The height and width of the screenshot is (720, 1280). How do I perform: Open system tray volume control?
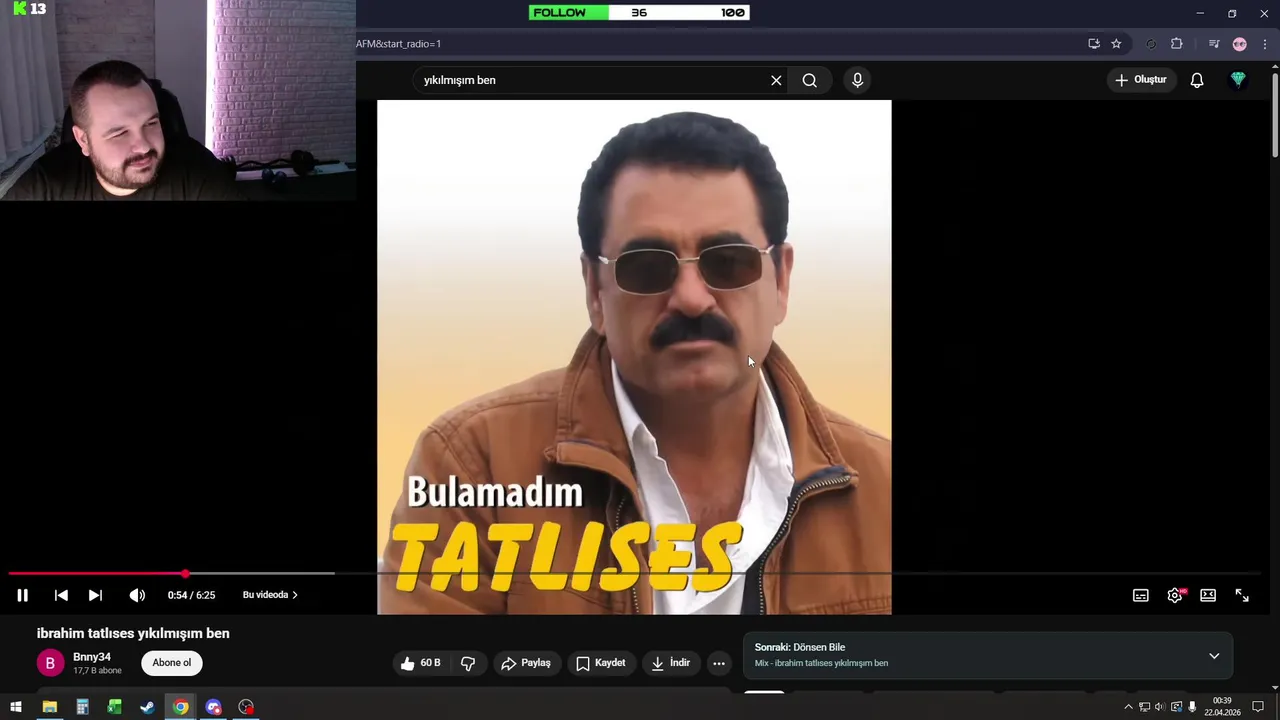[1160, 707]
